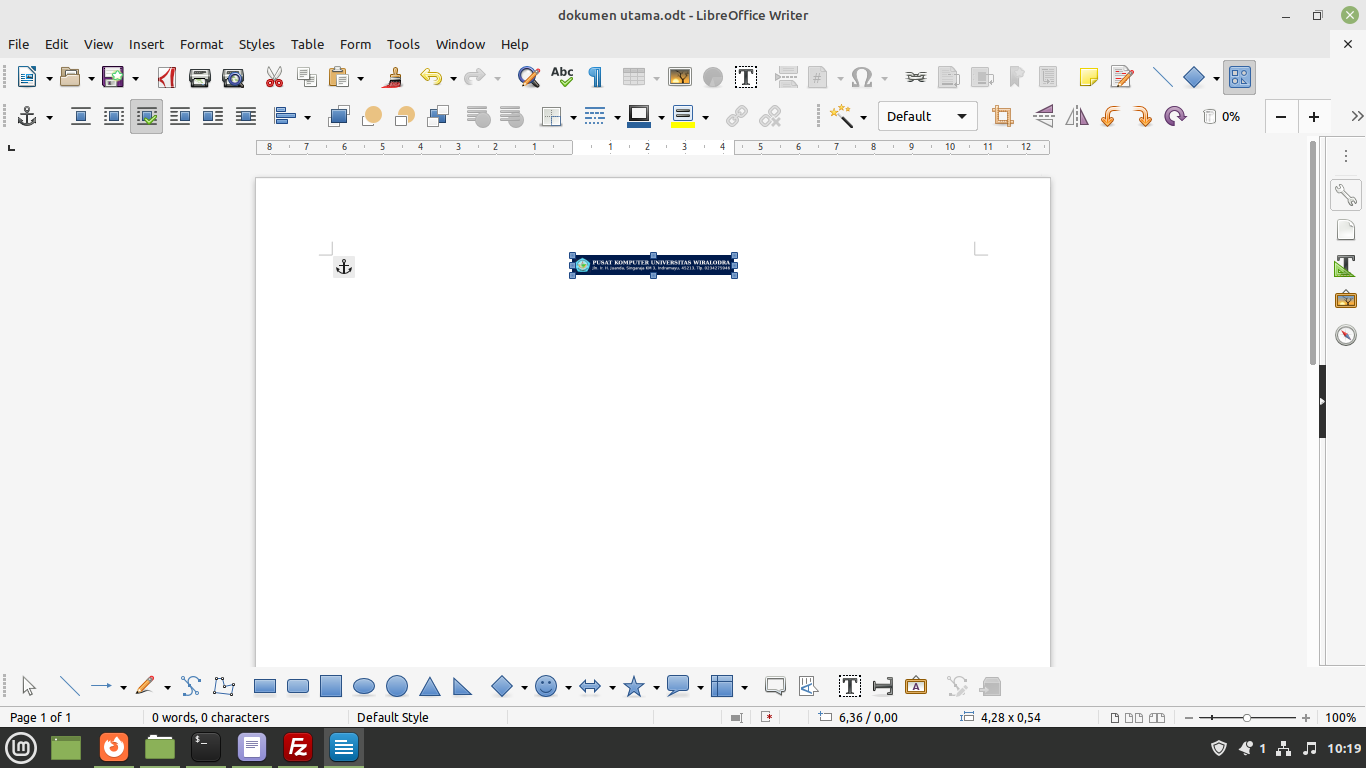Screen dimensions: 1366x768
Task: Select the Line drawing tool at bottom
Action: (x=69, y=686)
